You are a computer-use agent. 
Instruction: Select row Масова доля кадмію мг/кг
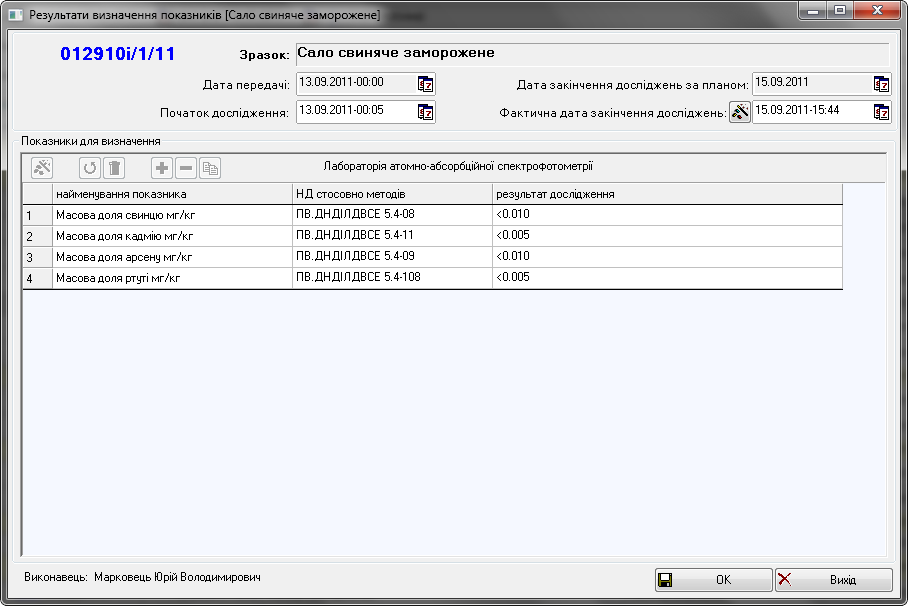(x=173, y=236)
